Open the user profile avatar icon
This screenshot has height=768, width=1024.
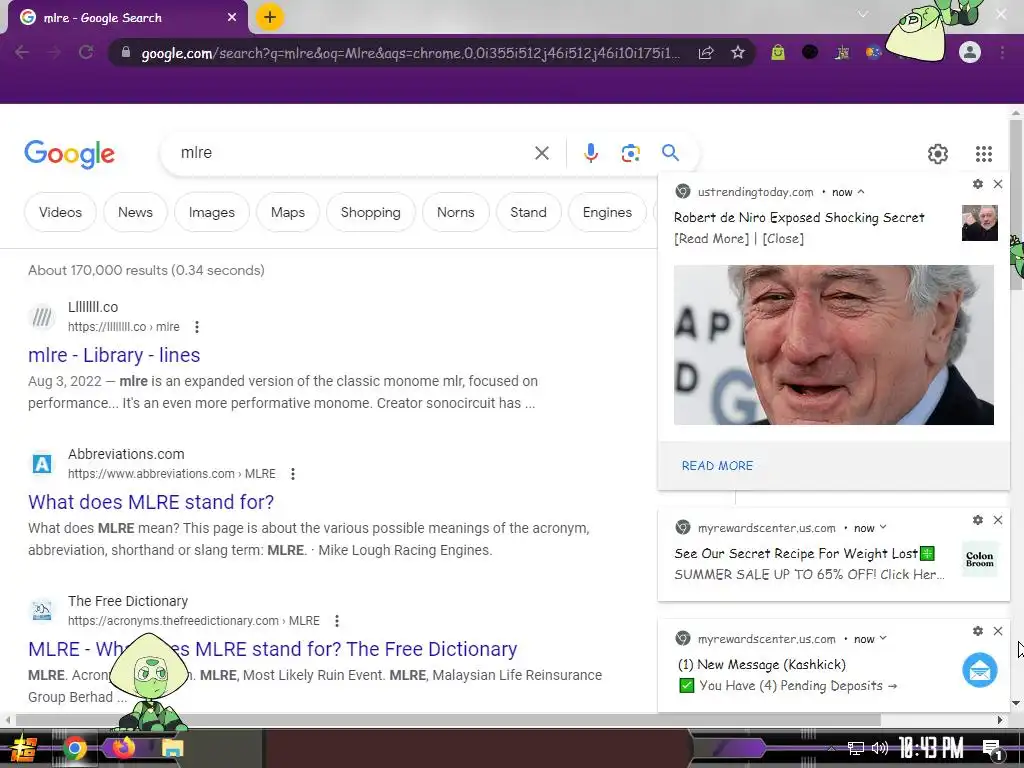click(970, 52)
